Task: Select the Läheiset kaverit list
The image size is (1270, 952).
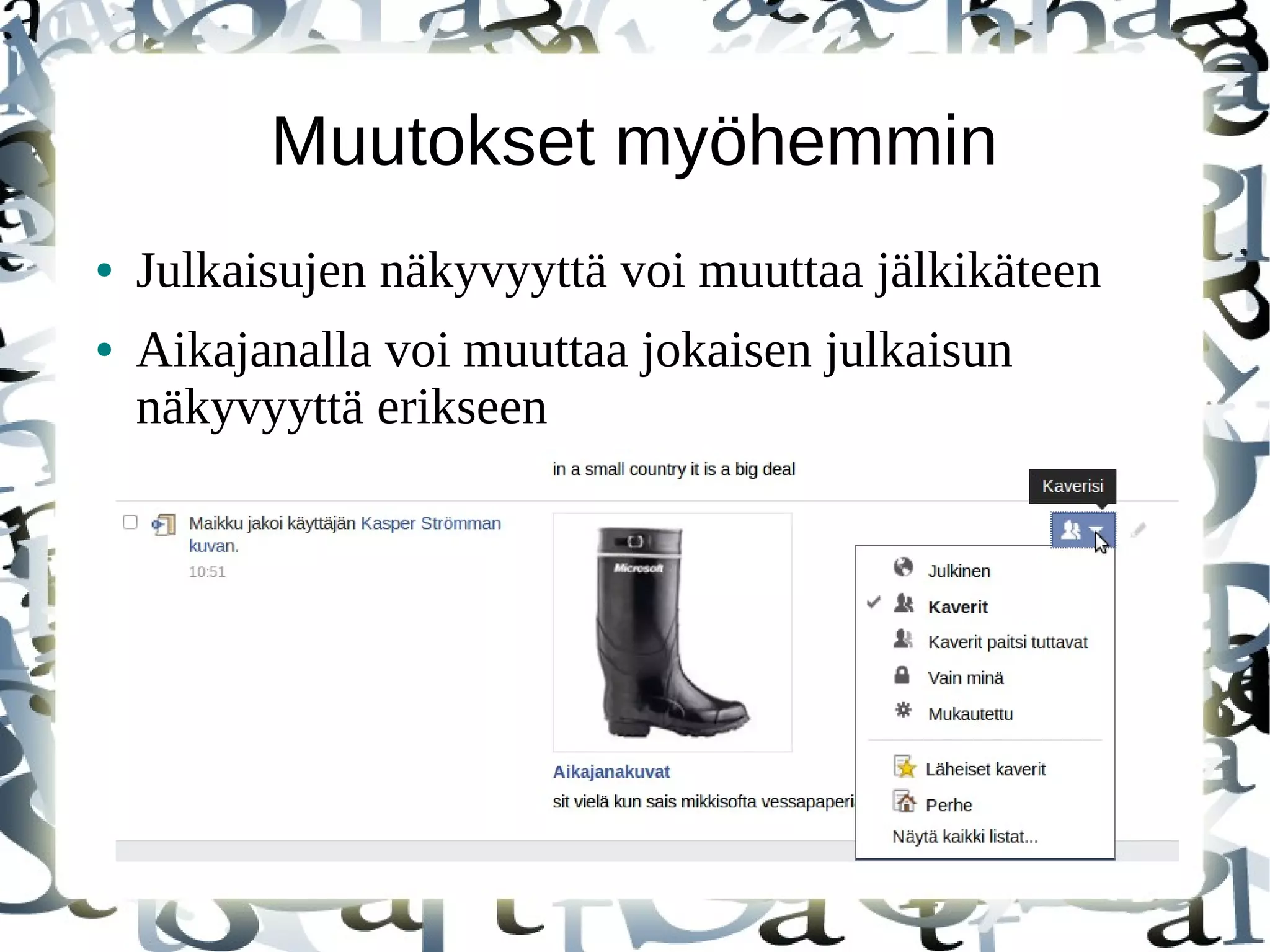Action: coord(985,769)
